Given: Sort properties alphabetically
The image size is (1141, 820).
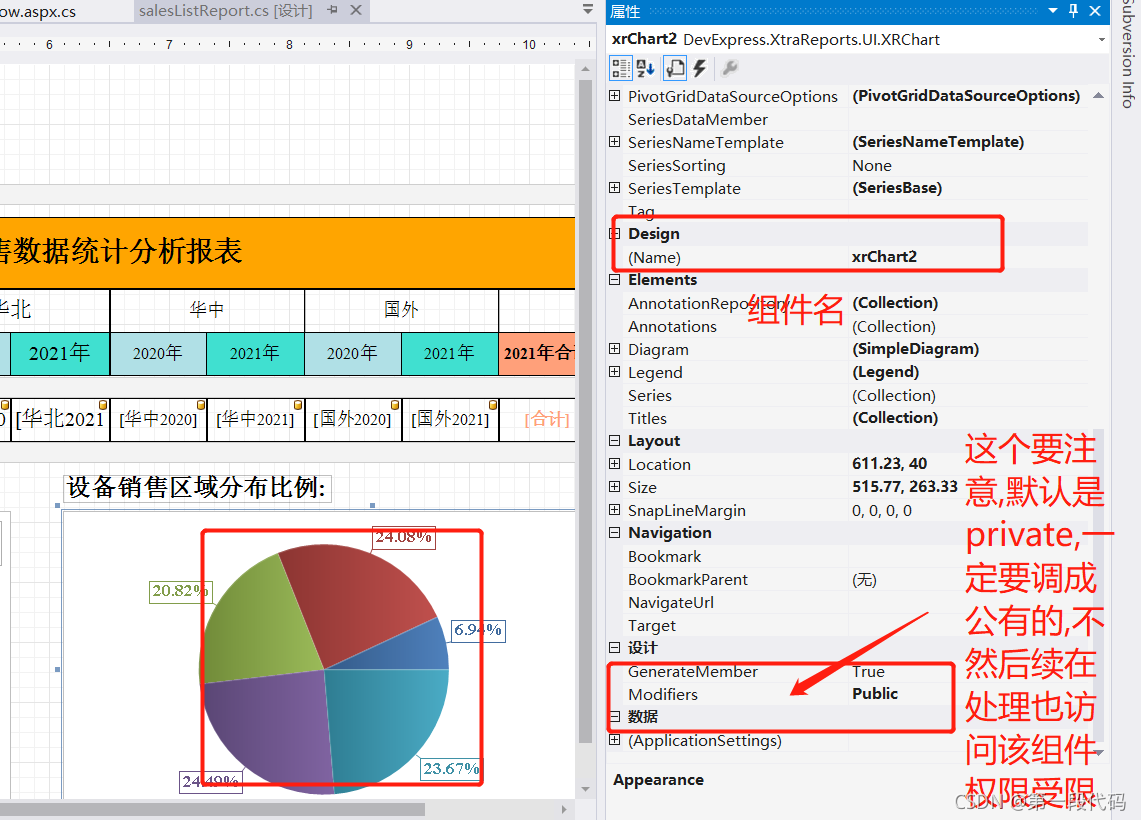Looking at the screenshot, I should pyautogui.click(x=646, y=68).
